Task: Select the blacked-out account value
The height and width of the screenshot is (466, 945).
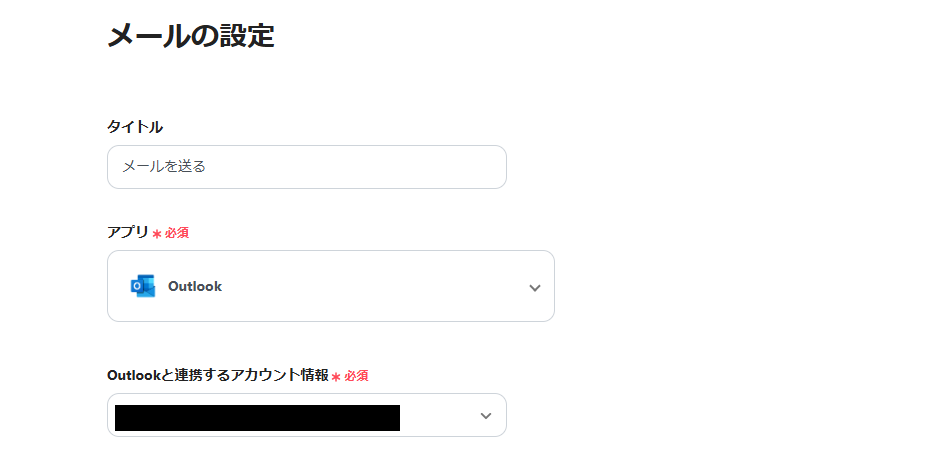Action: 257,417
